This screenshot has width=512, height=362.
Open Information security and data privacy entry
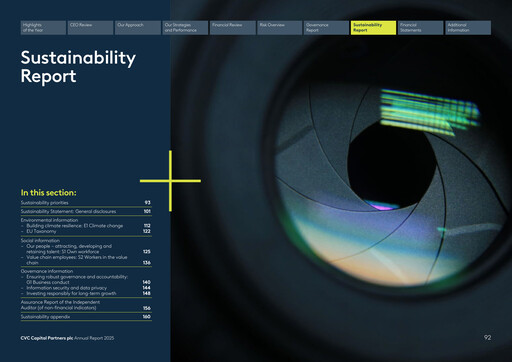[x=86, y=288]
